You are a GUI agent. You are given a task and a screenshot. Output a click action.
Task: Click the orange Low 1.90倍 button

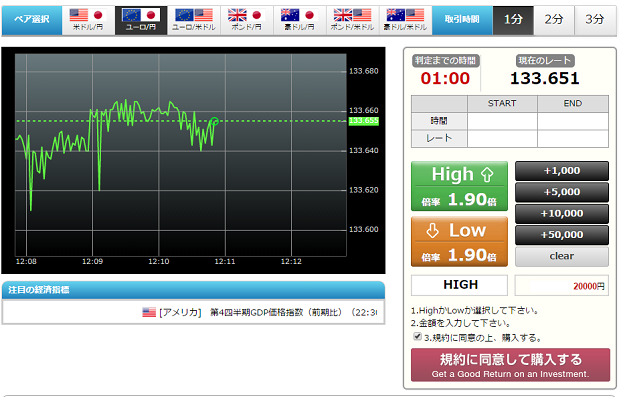[x=459, y=242]
